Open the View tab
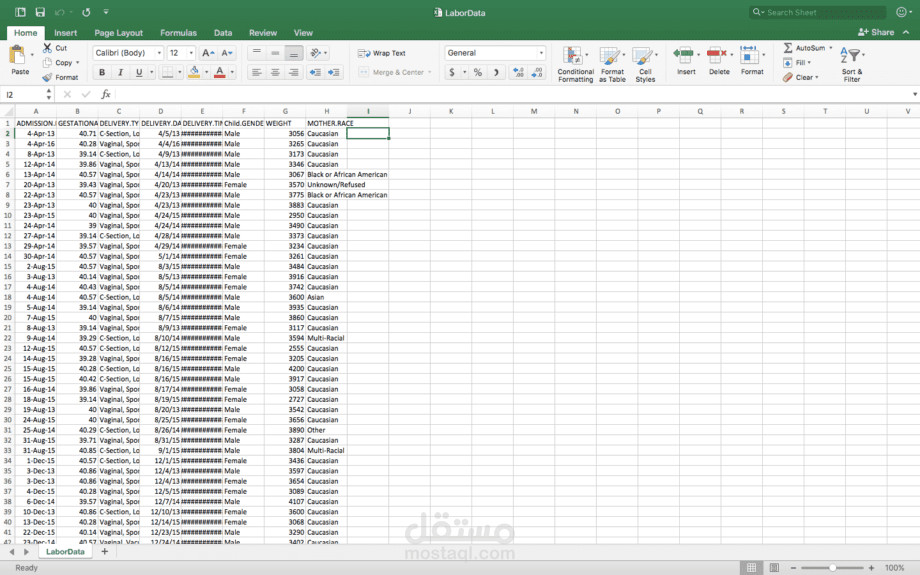Image resolution: width=920 pixels, height=575 pixels. 303,33
